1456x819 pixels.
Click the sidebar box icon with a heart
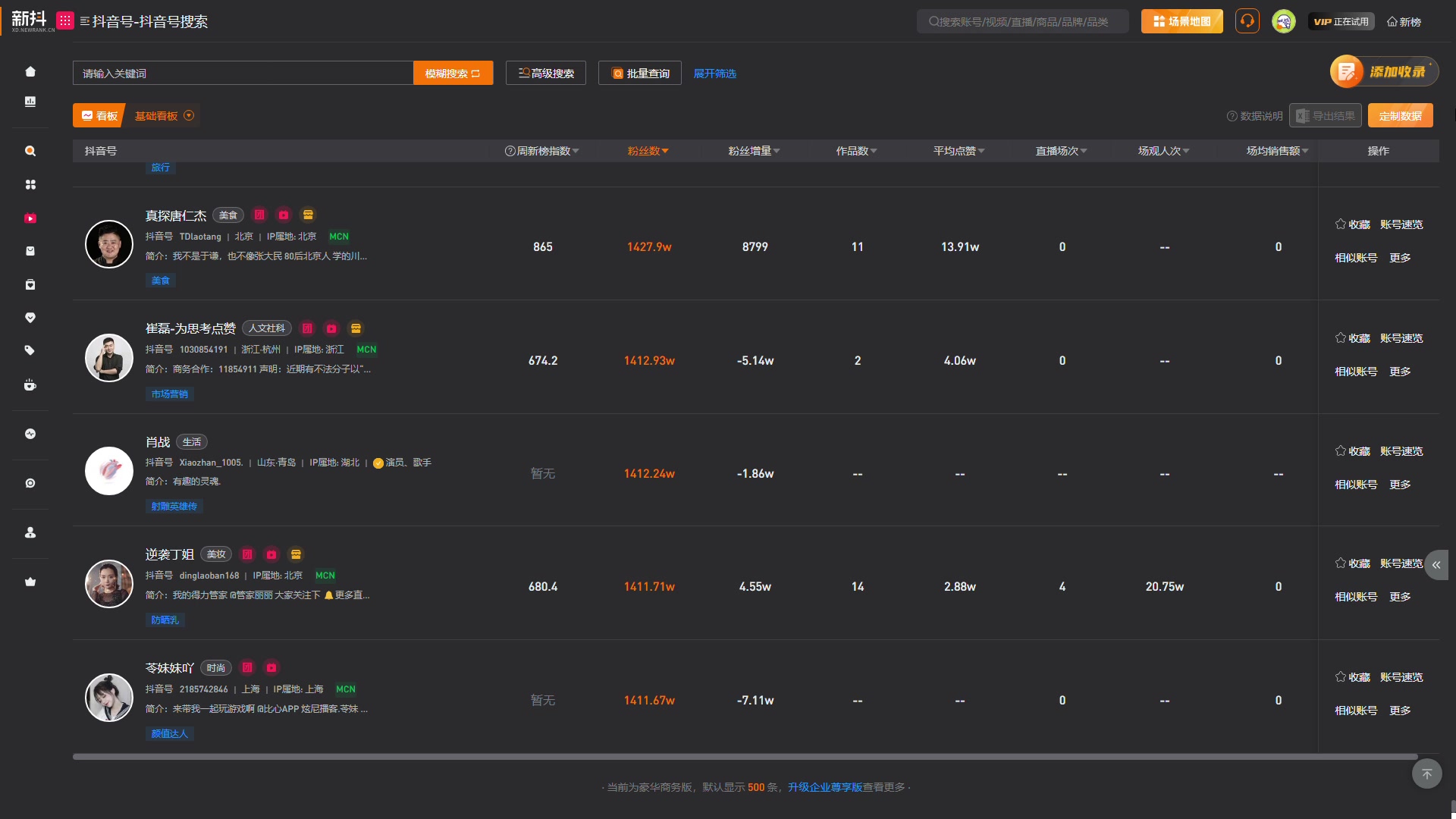coord(30,284)
